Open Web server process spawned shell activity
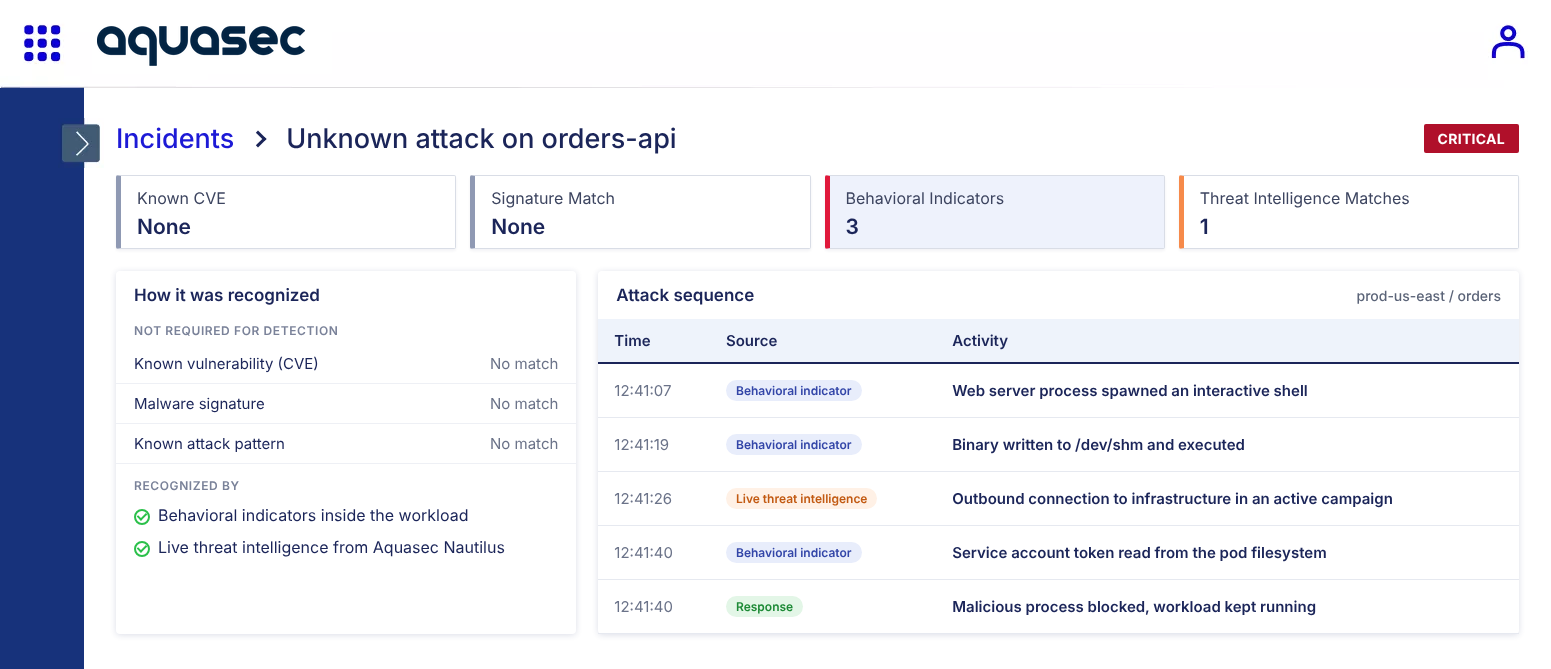The width and height of the screenshot is (1551, 669). coord(1130,391)
